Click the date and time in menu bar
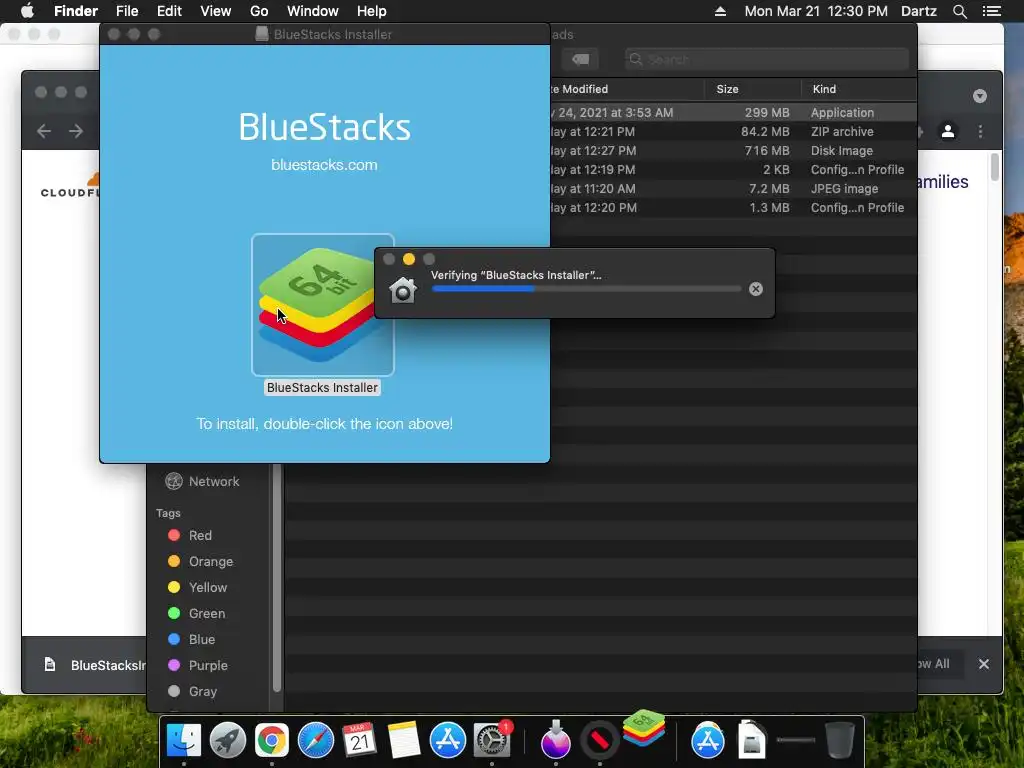This screenshot has width=1024, height=768. point(816,11)
